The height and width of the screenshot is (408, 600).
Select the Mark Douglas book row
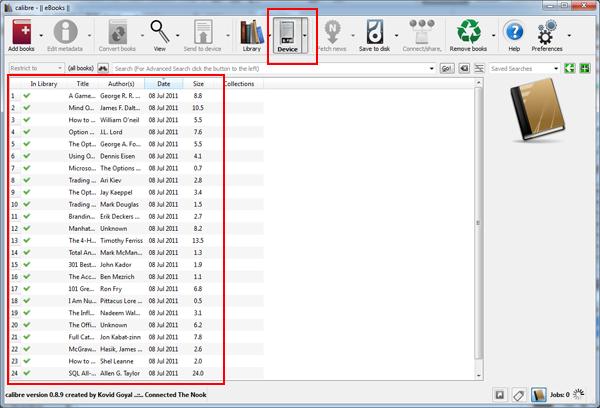(137, 204)
